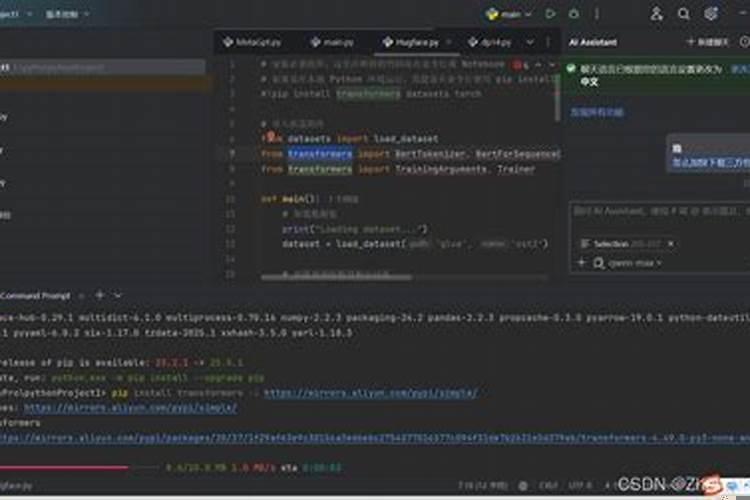Click the TrainingArguments import line
The height and width of the screenshot is (500, 750).
click(x=398, y=169)
